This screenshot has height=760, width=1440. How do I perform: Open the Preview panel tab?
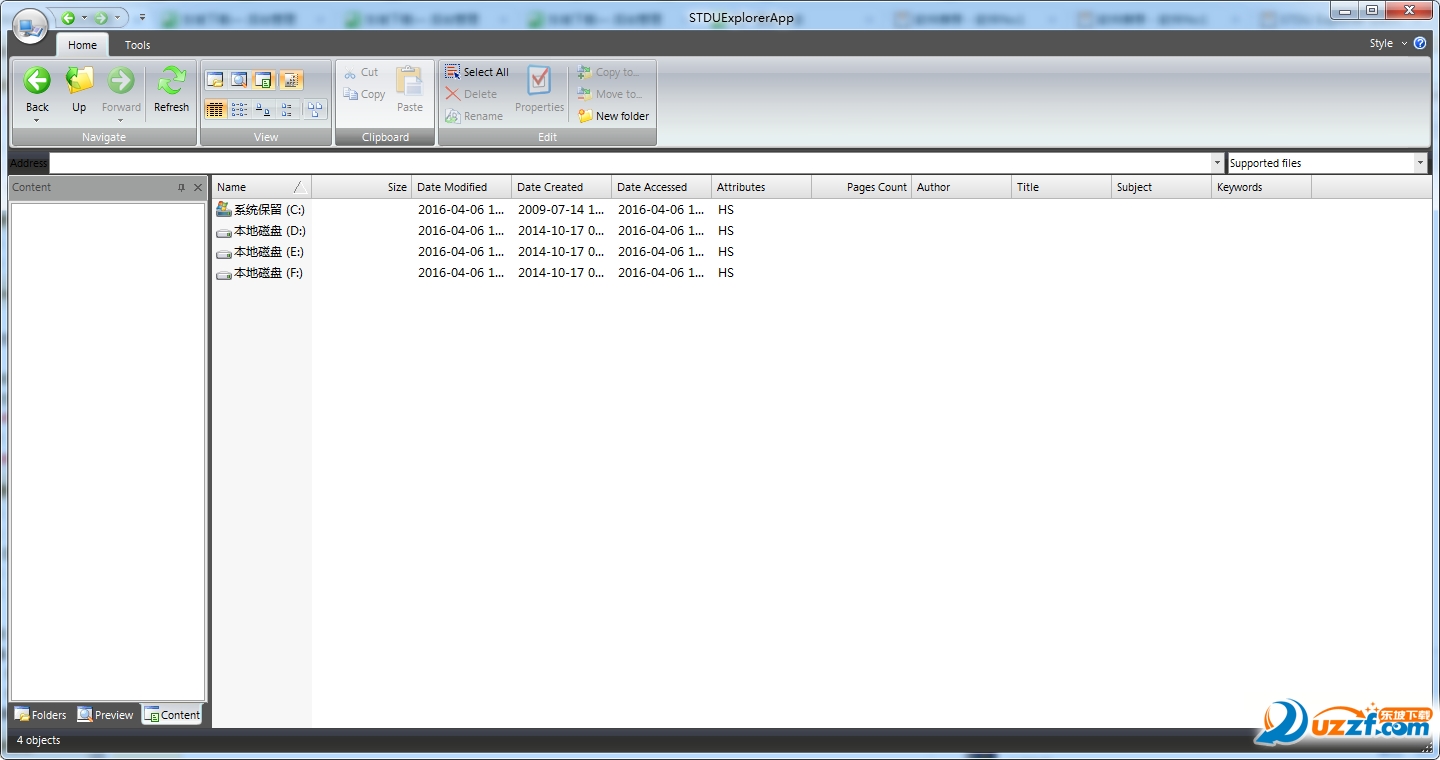click(x=106, y=715)
